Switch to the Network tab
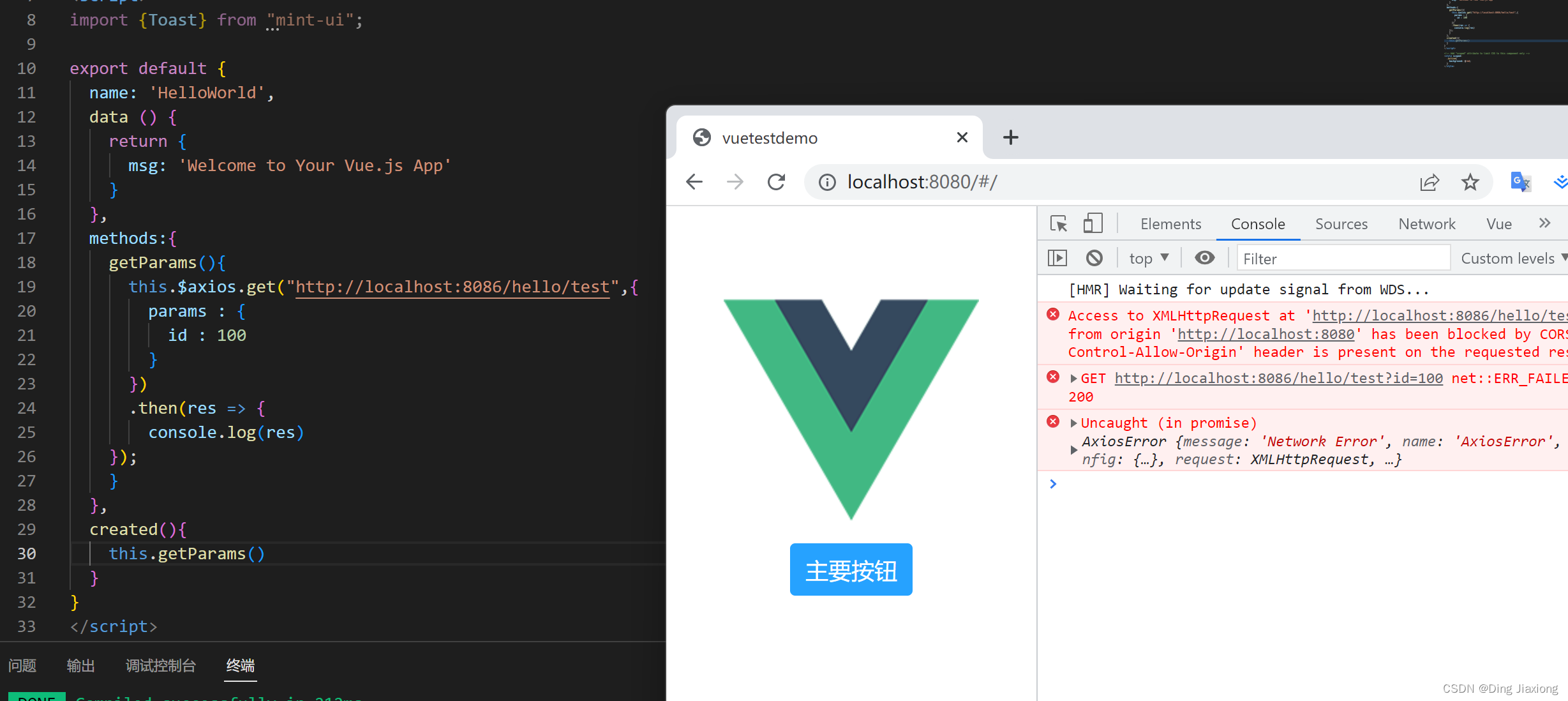 pos(1426,224)
